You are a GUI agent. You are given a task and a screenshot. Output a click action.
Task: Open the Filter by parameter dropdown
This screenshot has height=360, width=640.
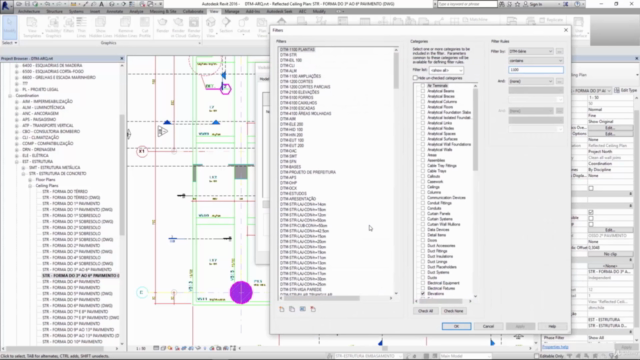531,51
